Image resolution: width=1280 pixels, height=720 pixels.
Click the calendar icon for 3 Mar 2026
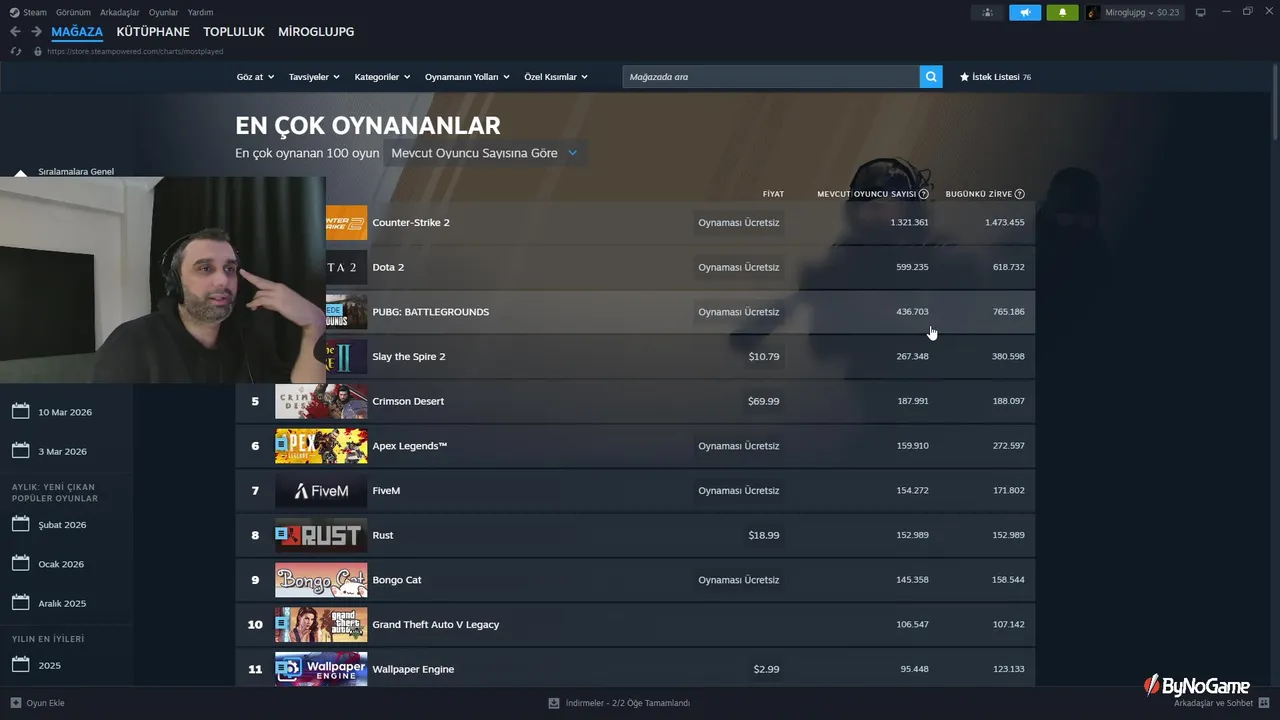(20, 451)
